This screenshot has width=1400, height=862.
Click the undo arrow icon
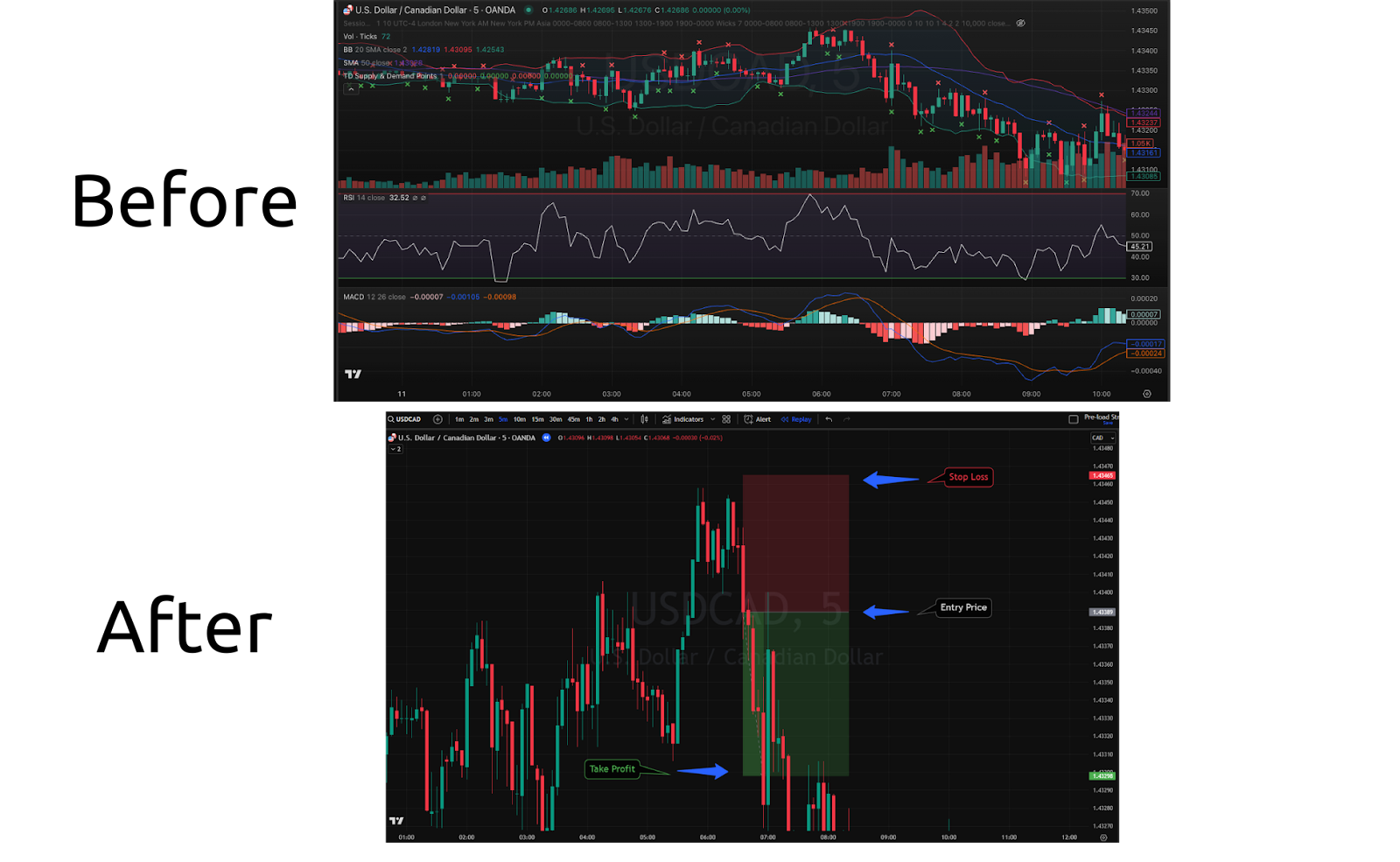pos(829,419)
